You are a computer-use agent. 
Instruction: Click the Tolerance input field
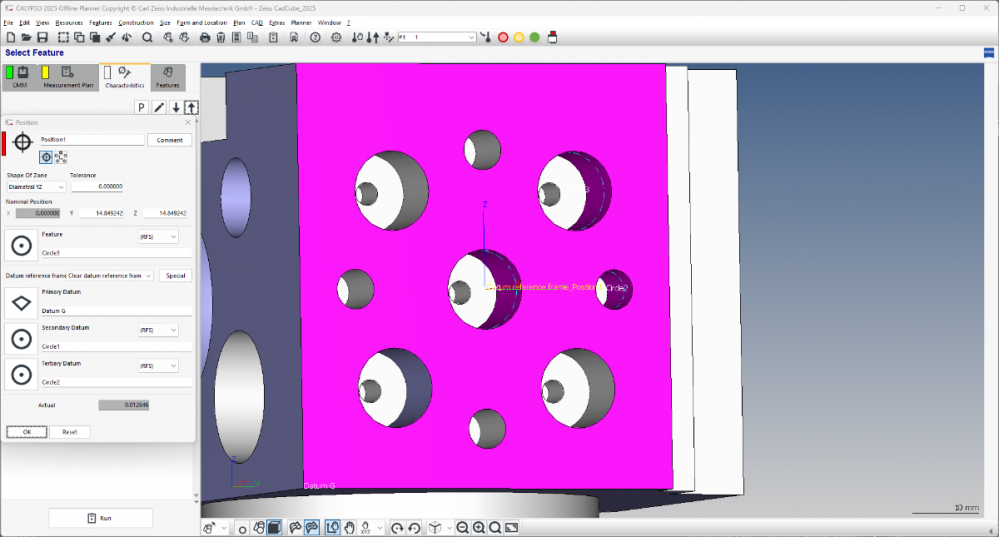97,187
